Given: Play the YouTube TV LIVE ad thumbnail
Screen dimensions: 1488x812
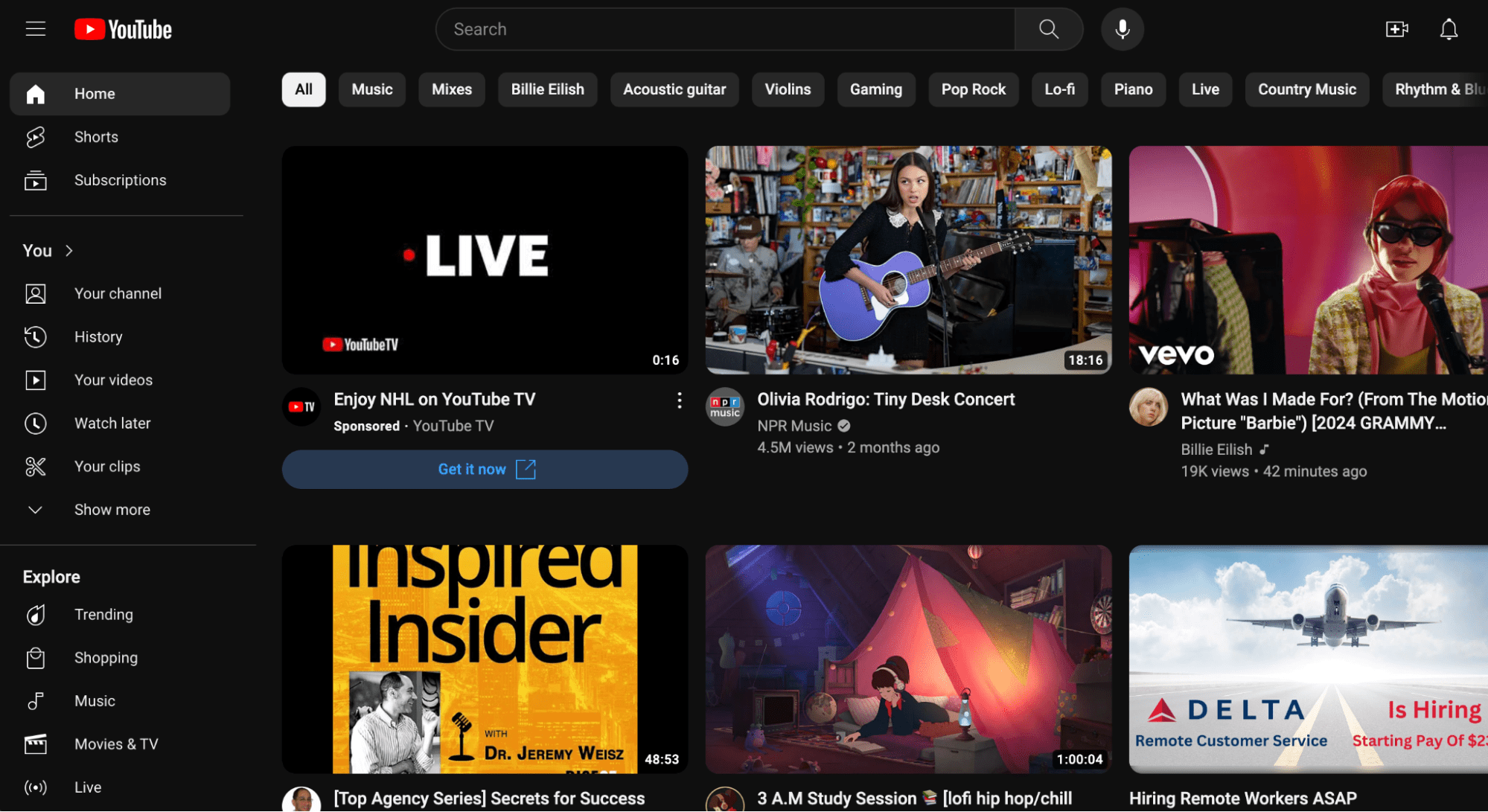Looking at the screenshot, I should 485,260.
